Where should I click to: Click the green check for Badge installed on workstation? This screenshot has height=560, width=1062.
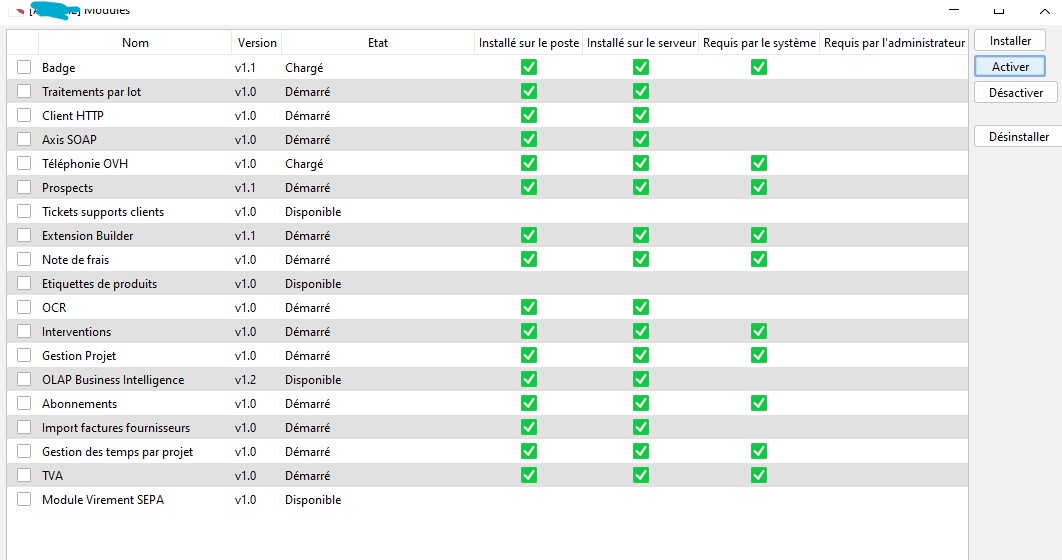529,67
